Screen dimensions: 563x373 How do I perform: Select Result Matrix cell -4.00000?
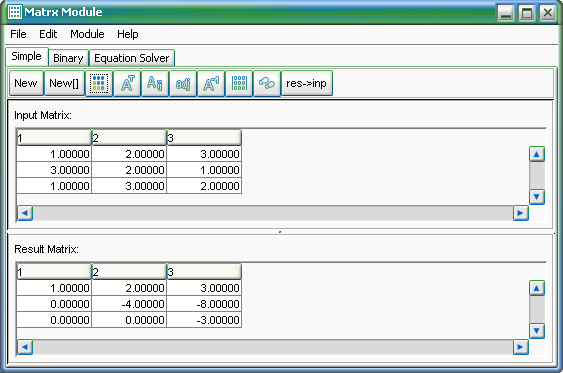pos(129,304)
